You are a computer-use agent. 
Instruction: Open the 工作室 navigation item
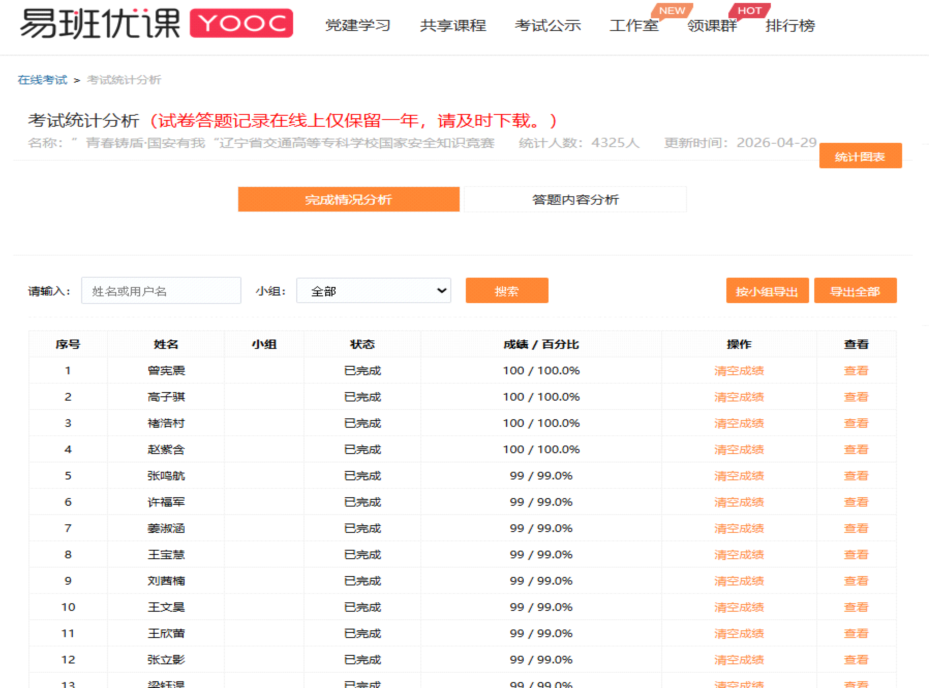click(634, 25)
